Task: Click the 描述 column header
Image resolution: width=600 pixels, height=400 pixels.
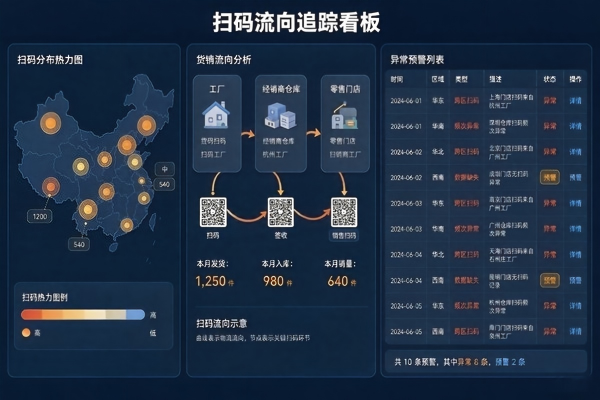Action: (x=495, y=79)
